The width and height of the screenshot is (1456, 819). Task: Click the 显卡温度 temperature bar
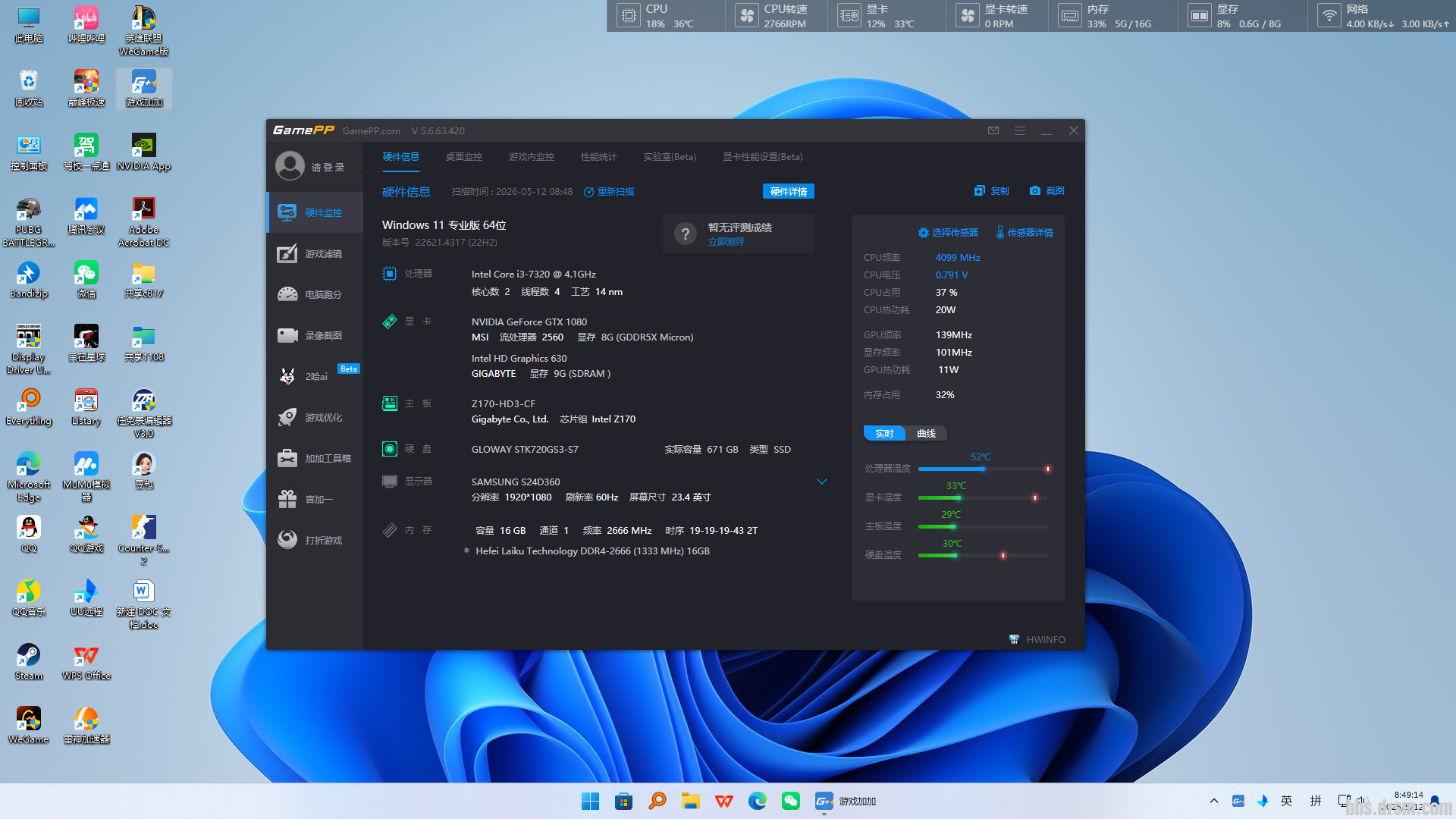point(984,498)
